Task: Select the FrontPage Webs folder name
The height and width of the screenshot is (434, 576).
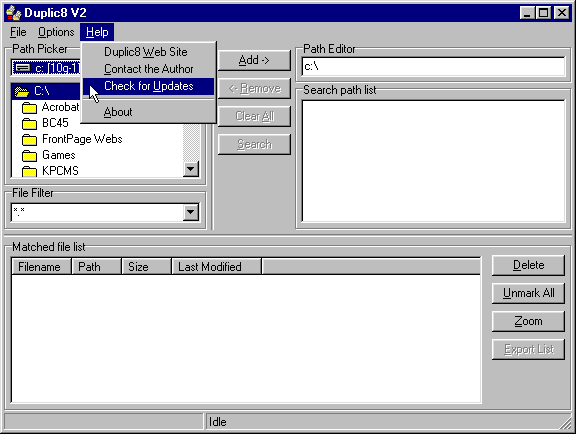Action: [x=82, y=139]
